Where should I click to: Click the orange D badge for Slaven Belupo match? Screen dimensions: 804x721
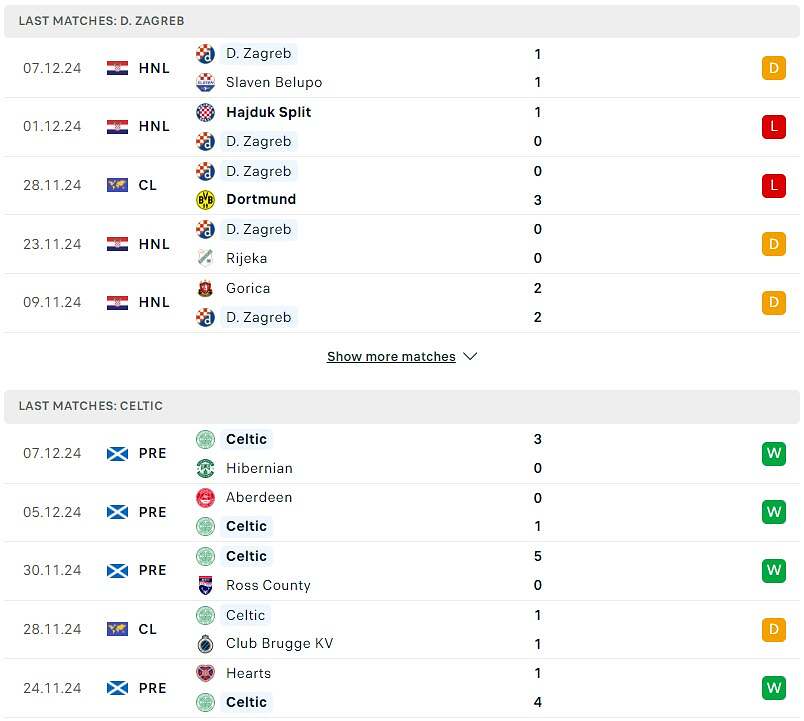point(774,68)
